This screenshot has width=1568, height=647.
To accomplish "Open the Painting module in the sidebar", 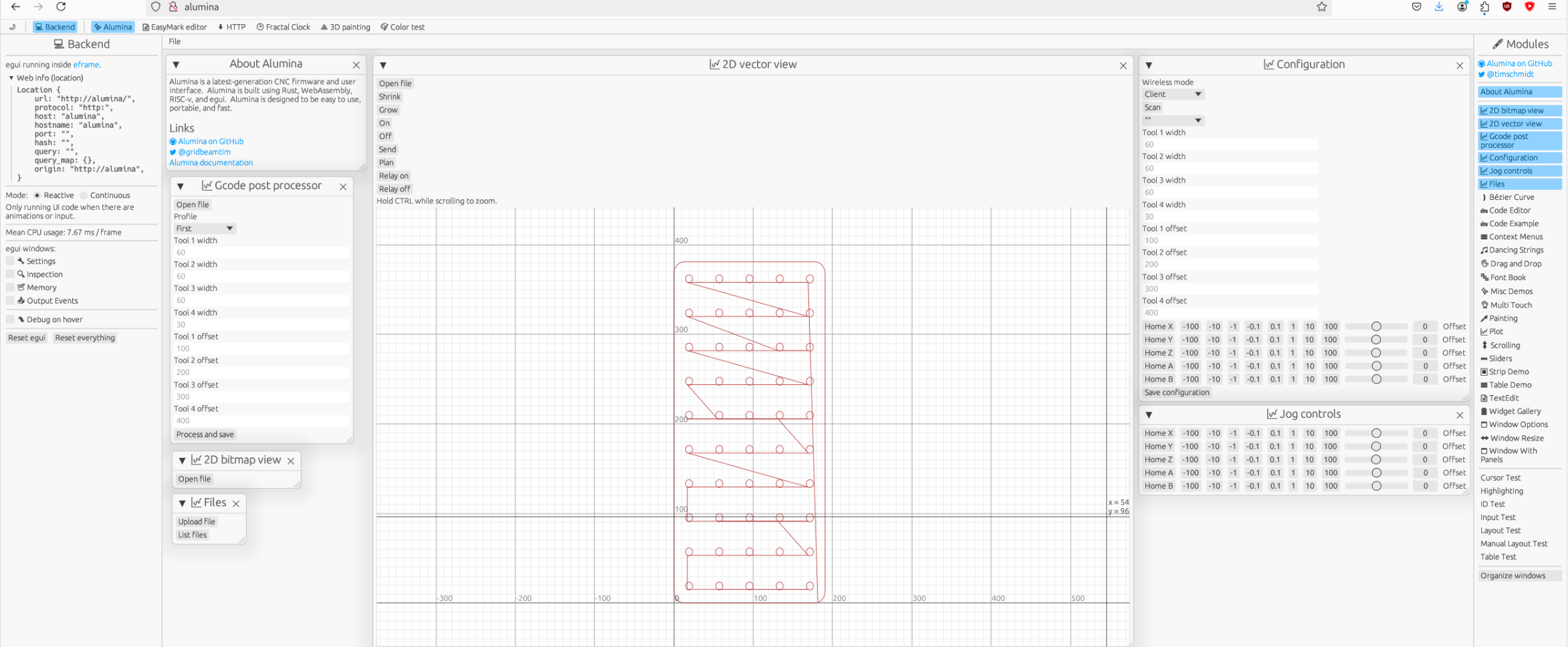I will point(1502,318).
